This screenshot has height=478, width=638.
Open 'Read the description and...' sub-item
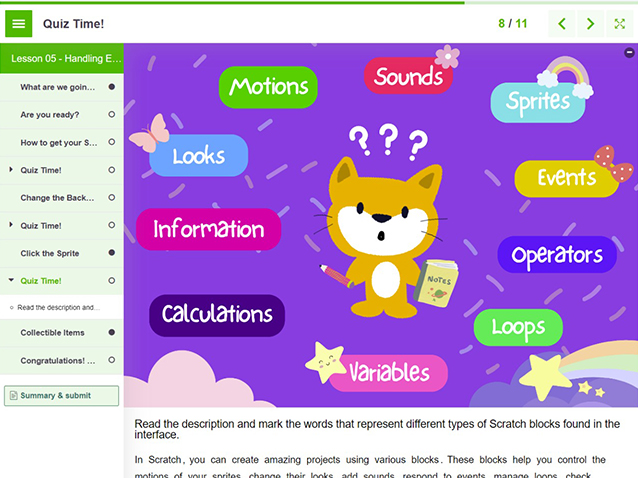[58, 308]
